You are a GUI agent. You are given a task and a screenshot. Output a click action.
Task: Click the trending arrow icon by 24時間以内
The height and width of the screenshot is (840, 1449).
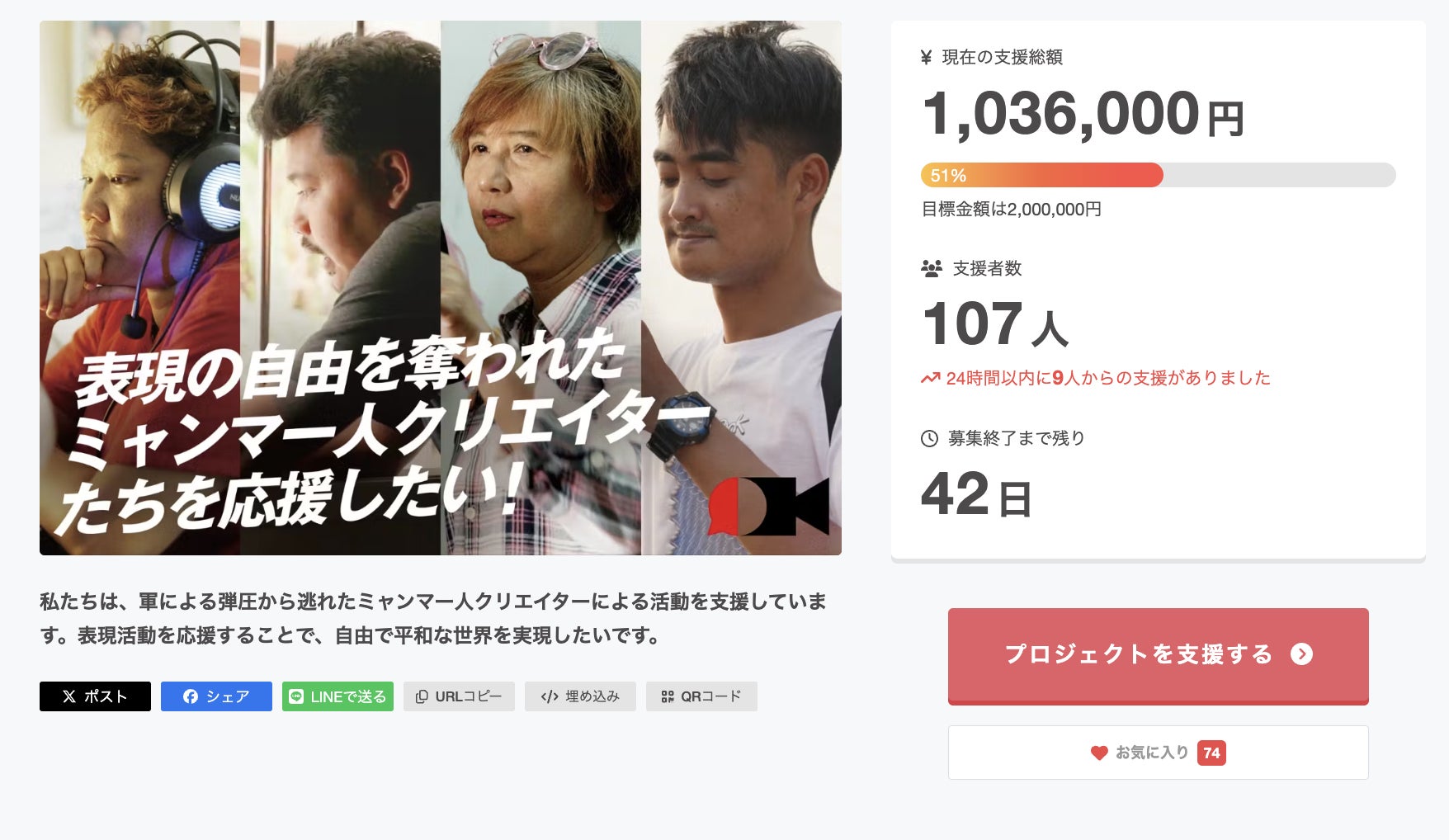tap(930, 378)
